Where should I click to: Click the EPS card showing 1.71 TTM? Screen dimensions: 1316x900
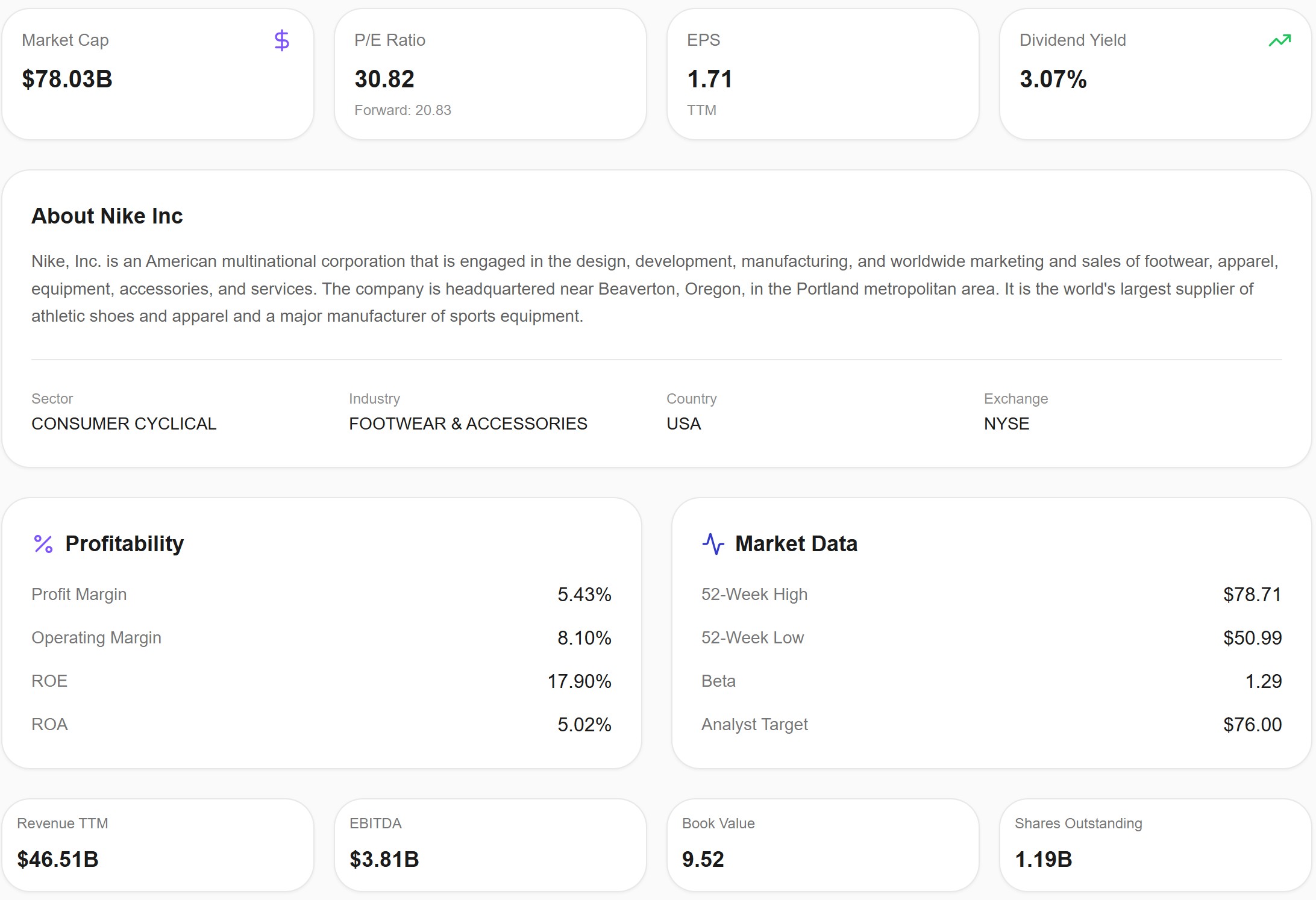pos(823,72)
